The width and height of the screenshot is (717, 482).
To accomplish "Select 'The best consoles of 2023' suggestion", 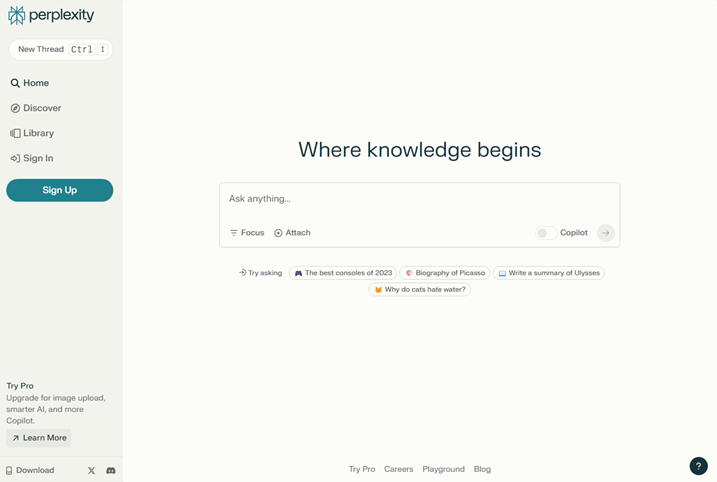I will tap(343, 273).
